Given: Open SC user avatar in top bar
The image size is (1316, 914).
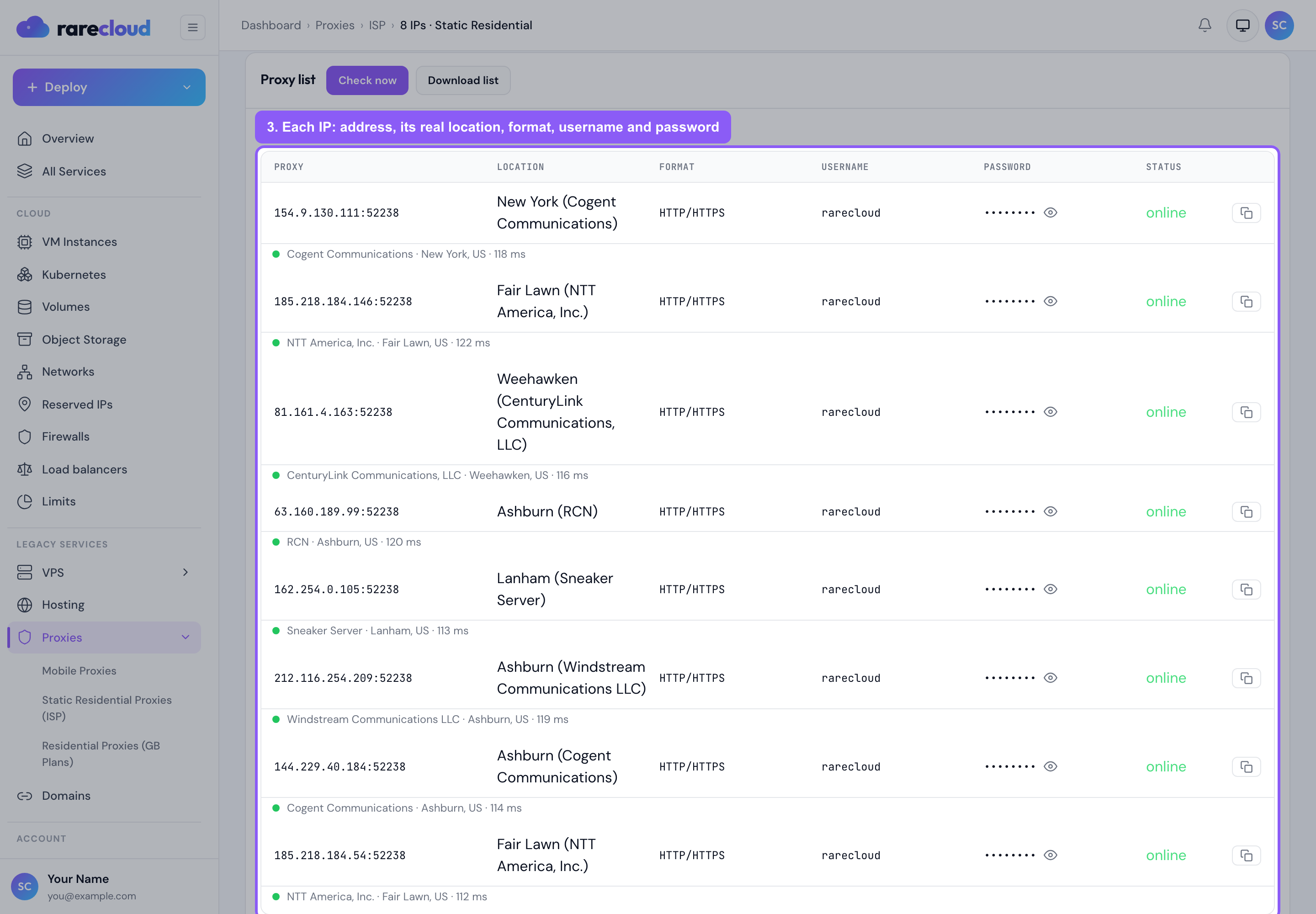Looking at the screenshot, I should (1279, 25).
